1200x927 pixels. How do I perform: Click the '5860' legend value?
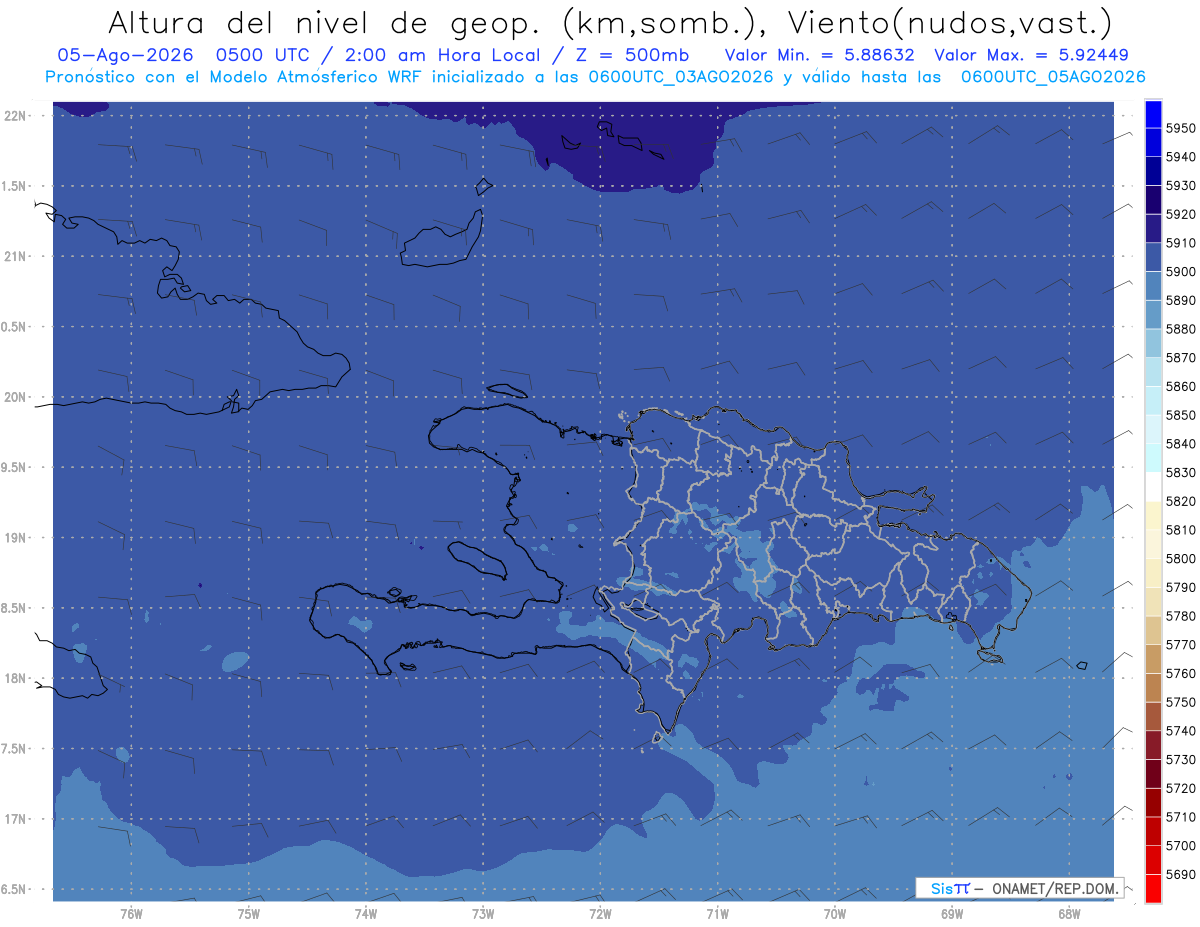pyautogui.click(x=1181, y=386)
